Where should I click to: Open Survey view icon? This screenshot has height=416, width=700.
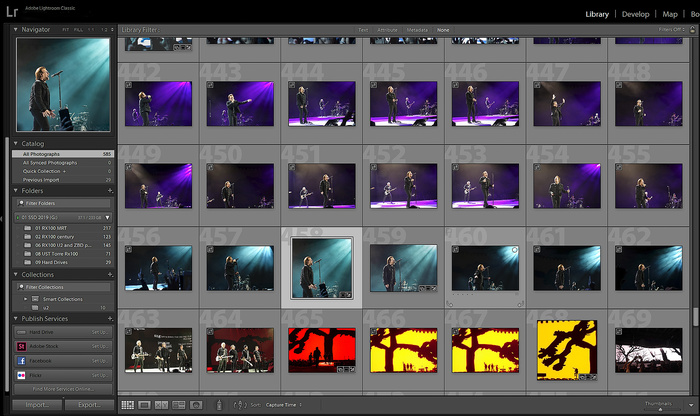coord(179,405)
